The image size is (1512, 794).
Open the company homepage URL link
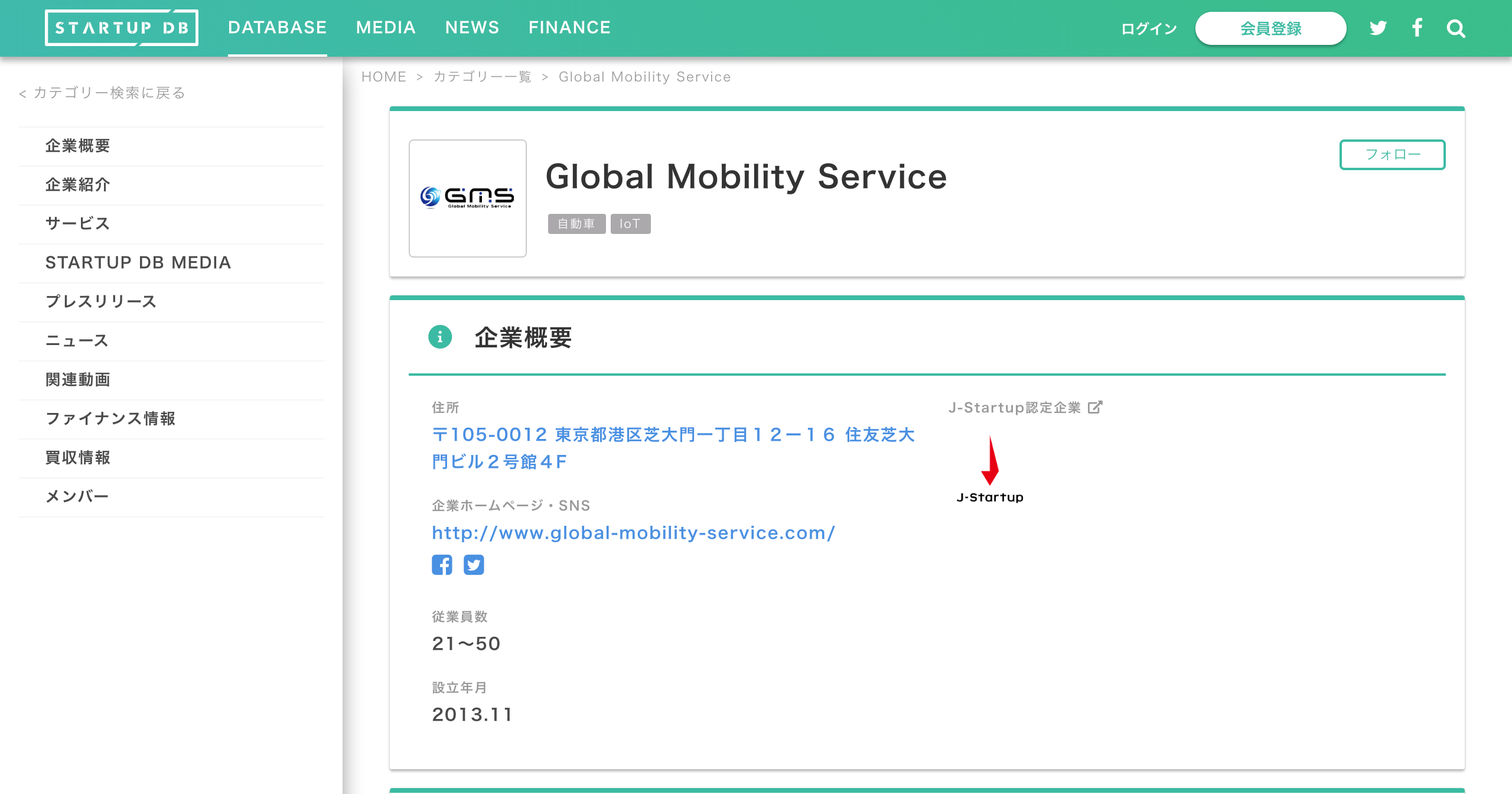(x=633, y=533)
